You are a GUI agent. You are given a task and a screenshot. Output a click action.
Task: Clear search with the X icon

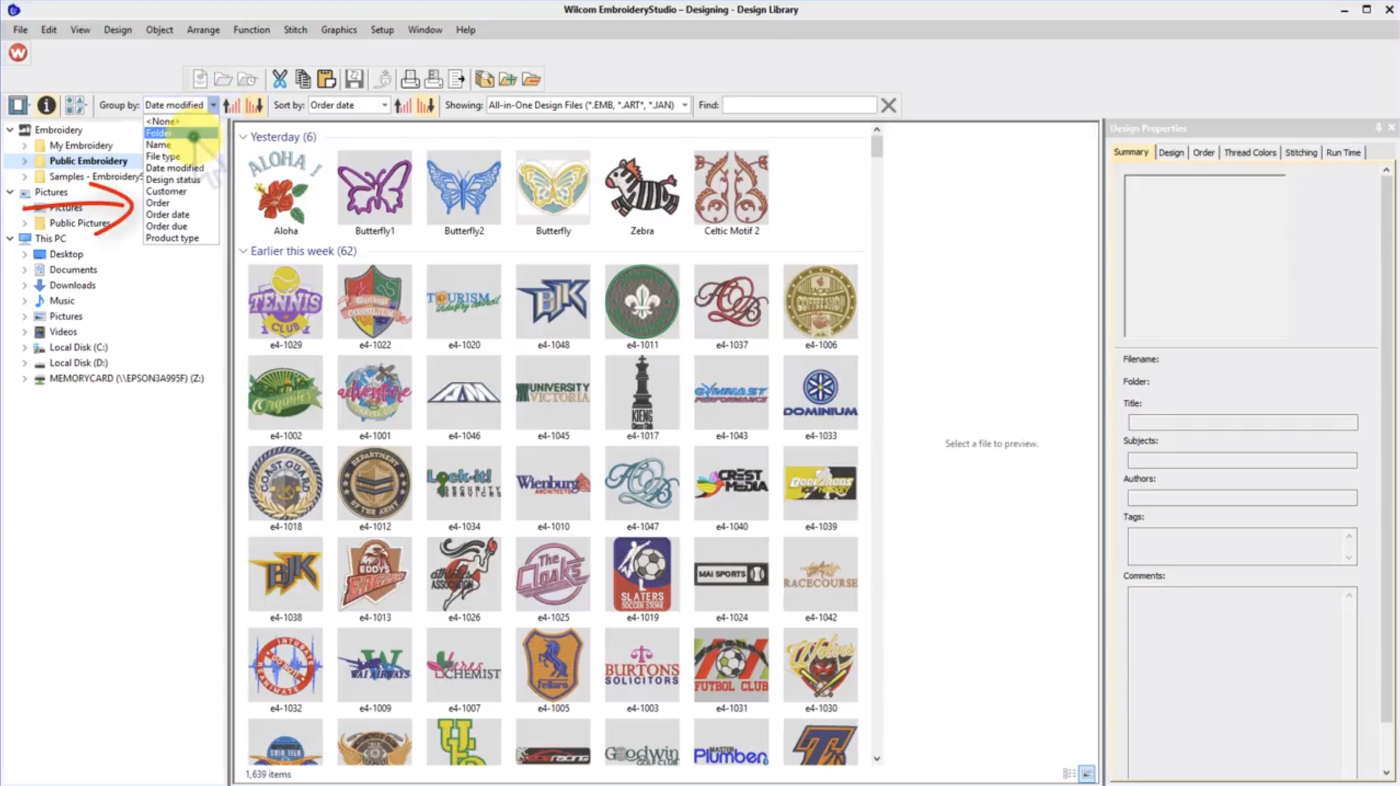tap(888, 105)
